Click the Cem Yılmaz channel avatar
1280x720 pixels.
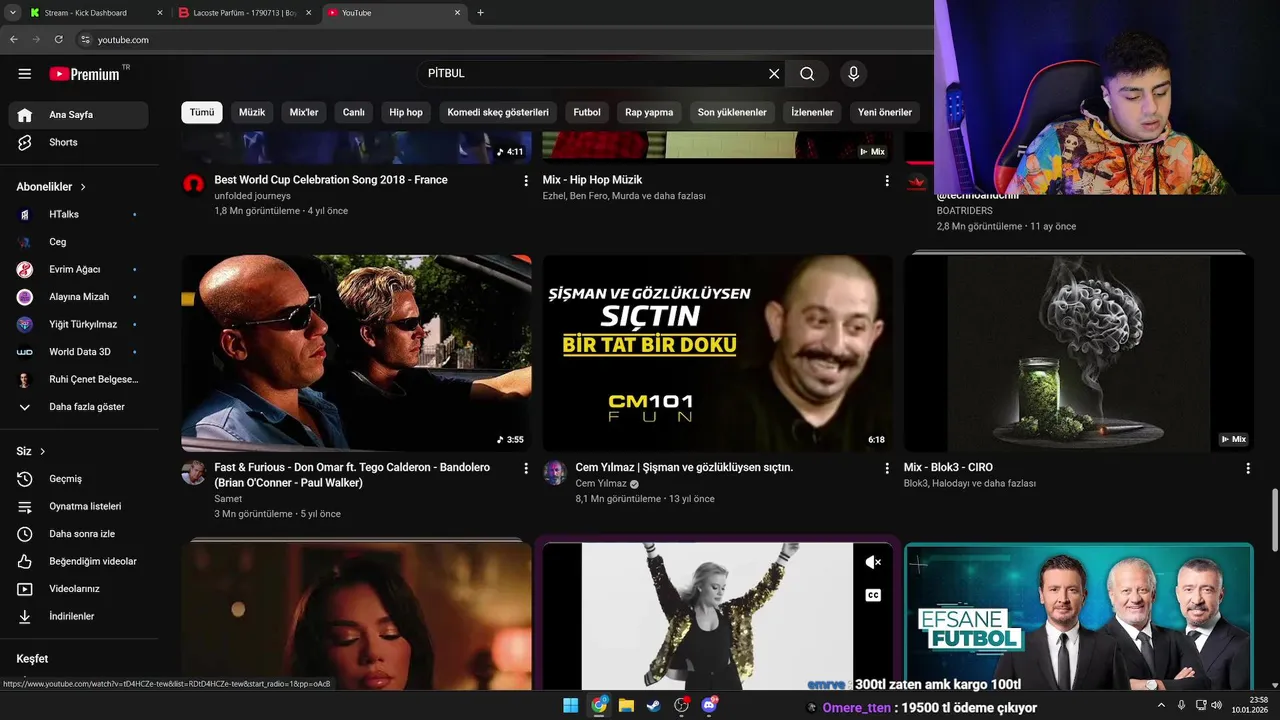pyautogui.click(x=555, y=473)
